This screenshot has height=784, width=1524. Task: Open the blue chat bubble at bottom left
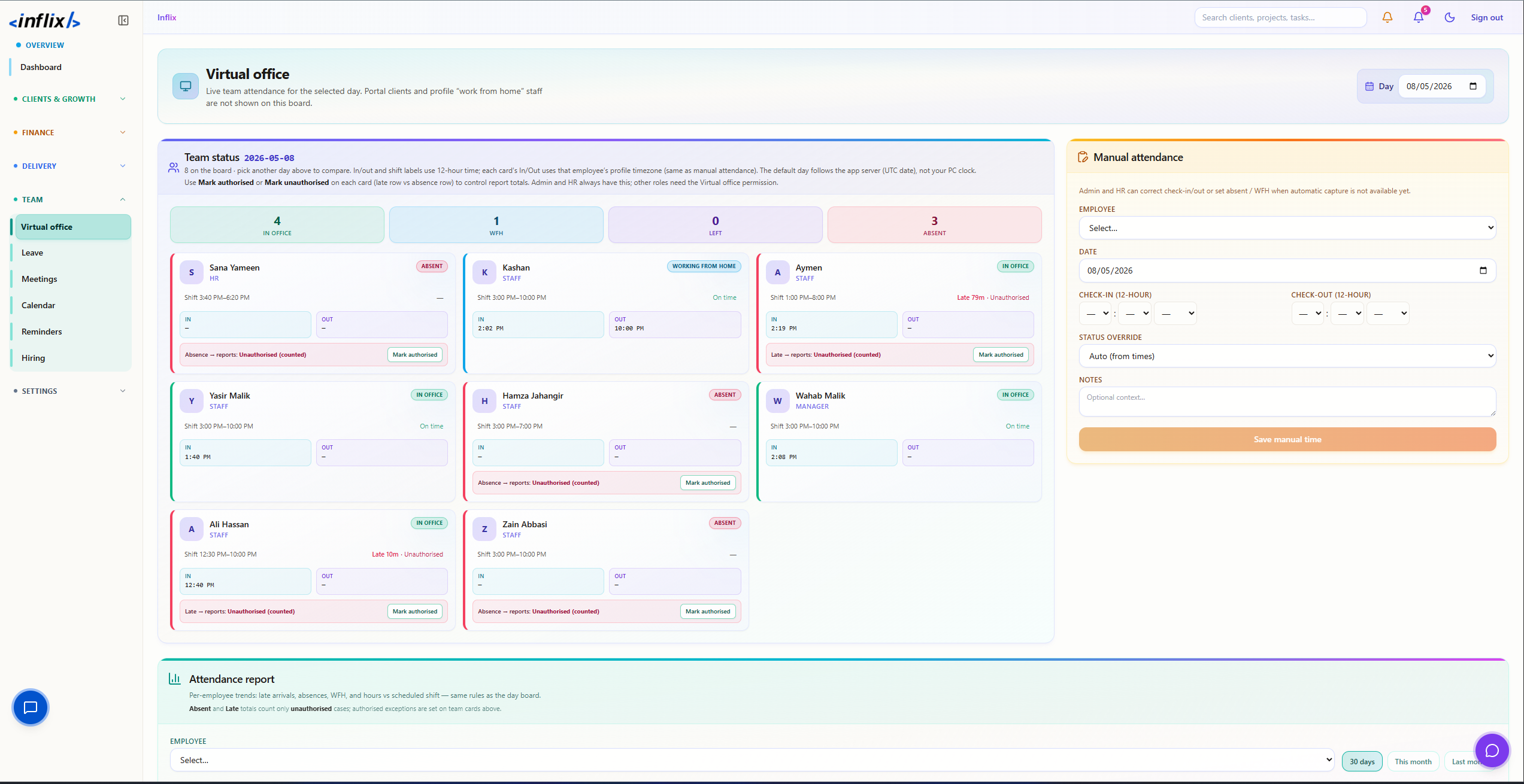(x=31, y=707)
